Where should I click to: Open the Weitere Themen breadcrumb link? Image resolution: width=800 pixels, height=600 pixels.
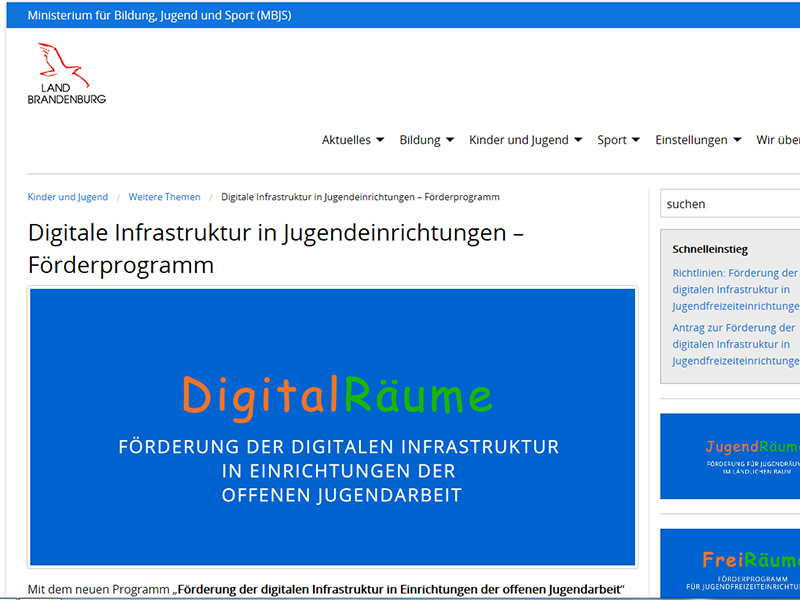pos(164,197)
